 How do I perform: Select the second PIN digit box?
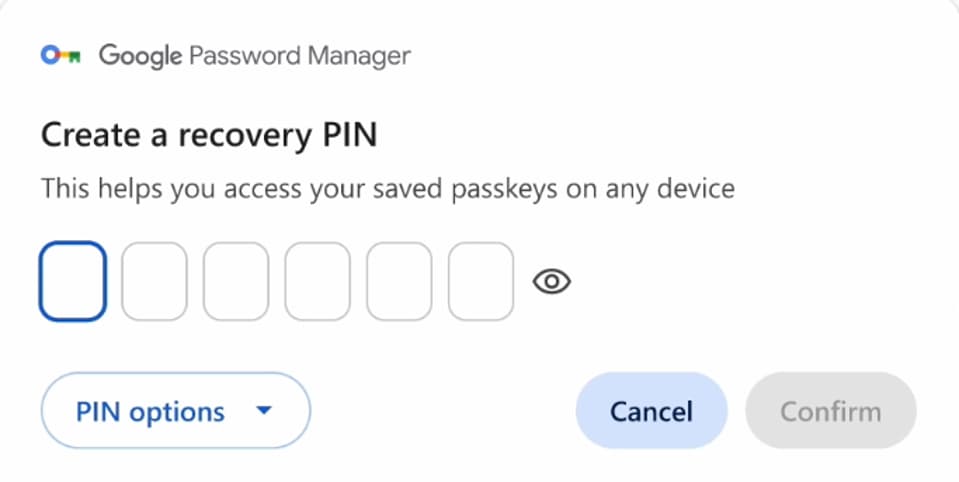(154, 281)
